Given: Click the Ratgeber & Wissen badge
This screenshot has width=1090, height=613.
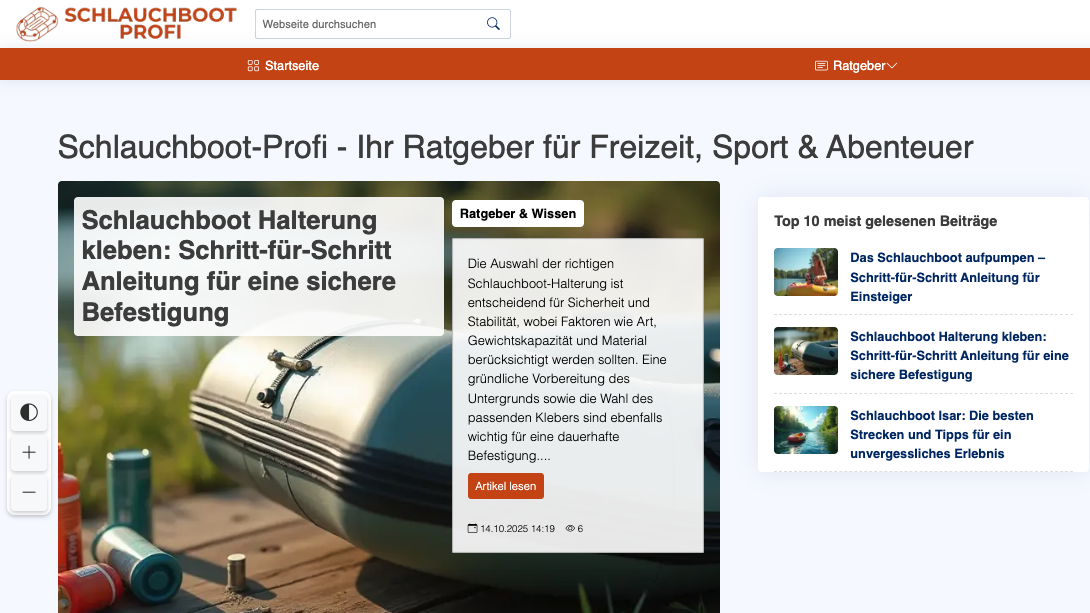Looking at the screenshot, I should point(517,213).
